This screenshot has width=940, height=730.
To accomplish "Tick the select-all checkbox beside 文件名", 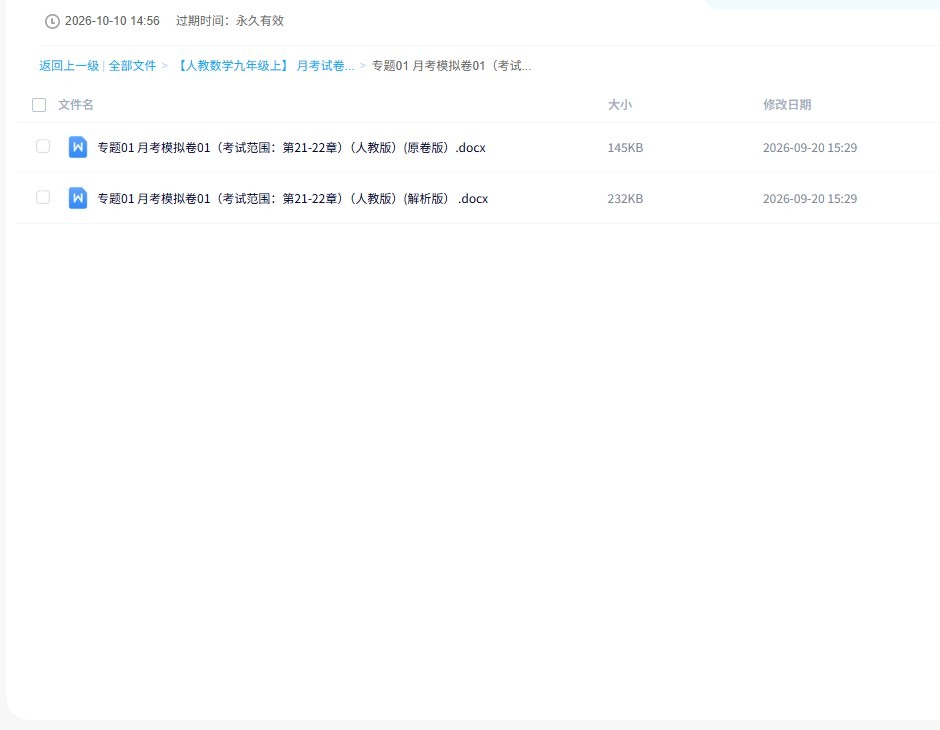I will pyautogui.click(x=39, y=105).
